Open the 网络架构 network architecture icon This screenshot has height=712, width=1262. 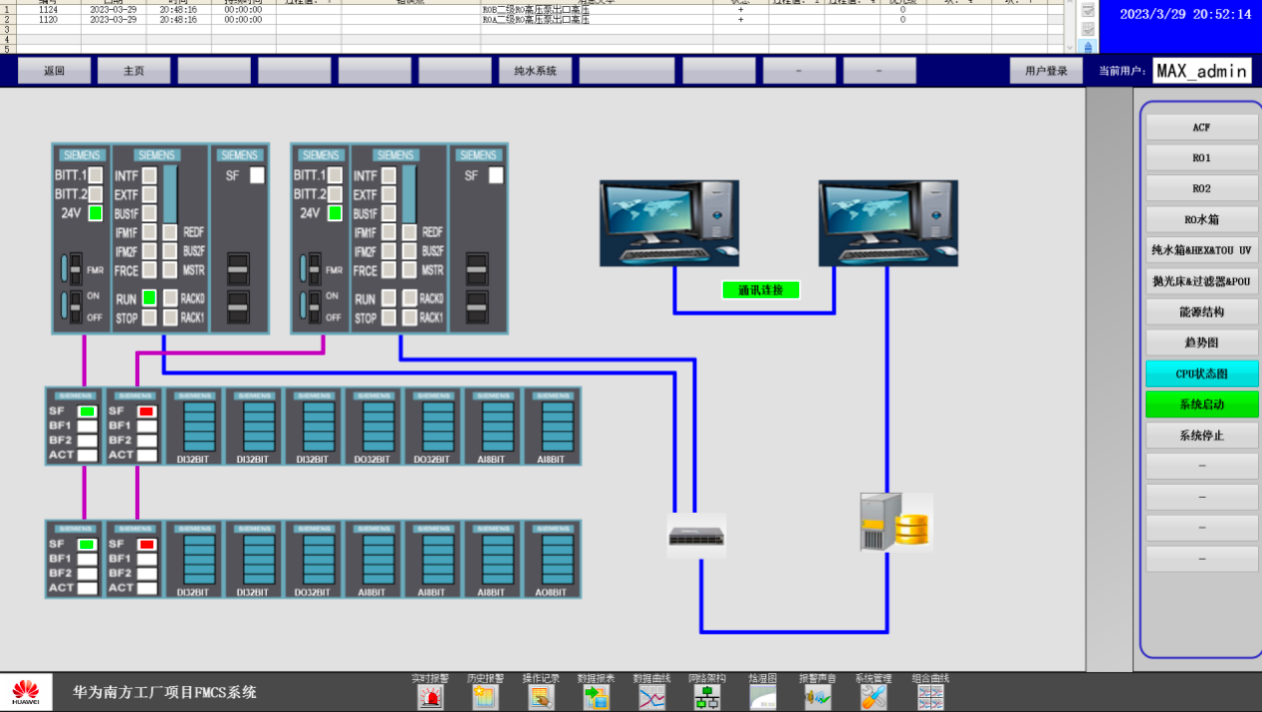(707, 697)
